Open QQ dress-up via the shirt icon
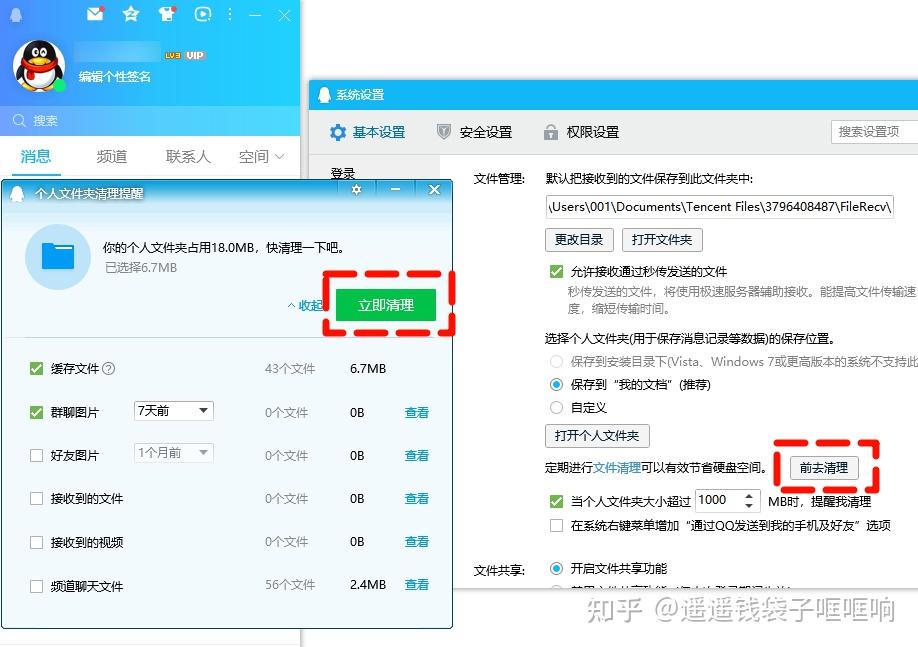Screen dimensions: 918x647 click(x=166, y=14)
